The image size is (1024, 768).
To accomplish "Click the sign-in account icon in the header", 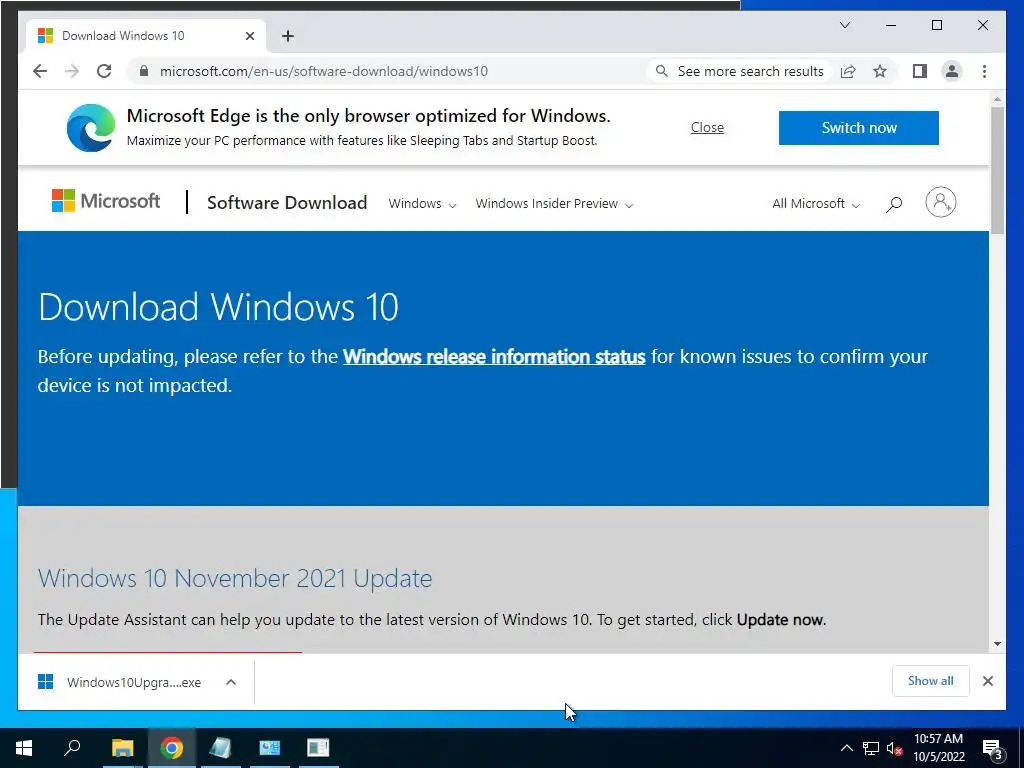I will (x=940, y=202).
